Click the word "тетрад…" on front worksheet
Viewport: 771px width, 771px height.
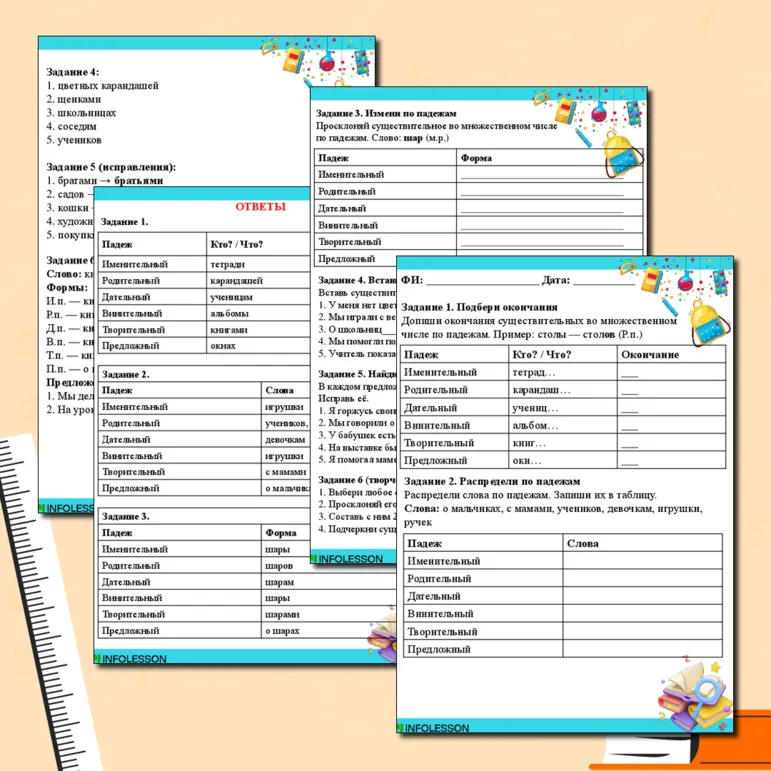tap(534, 372)
